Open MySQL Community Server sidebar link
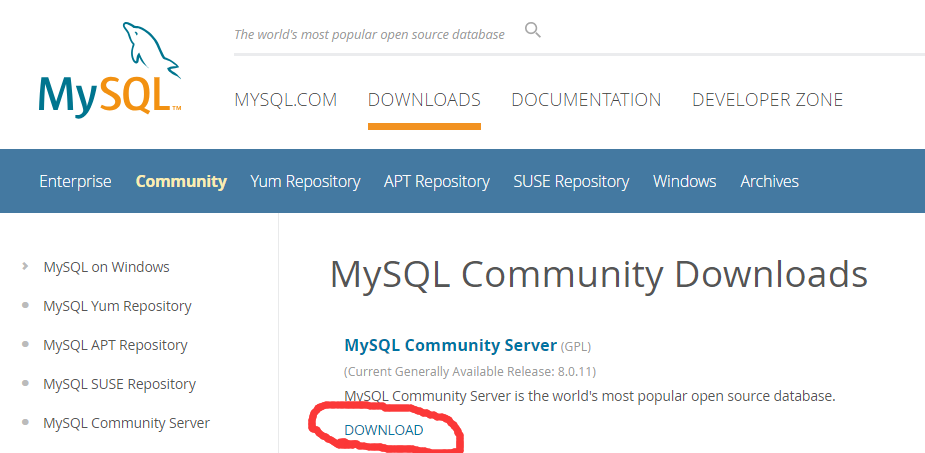The width and height of the screenshot is (925, 453). (x=126, y=423)
